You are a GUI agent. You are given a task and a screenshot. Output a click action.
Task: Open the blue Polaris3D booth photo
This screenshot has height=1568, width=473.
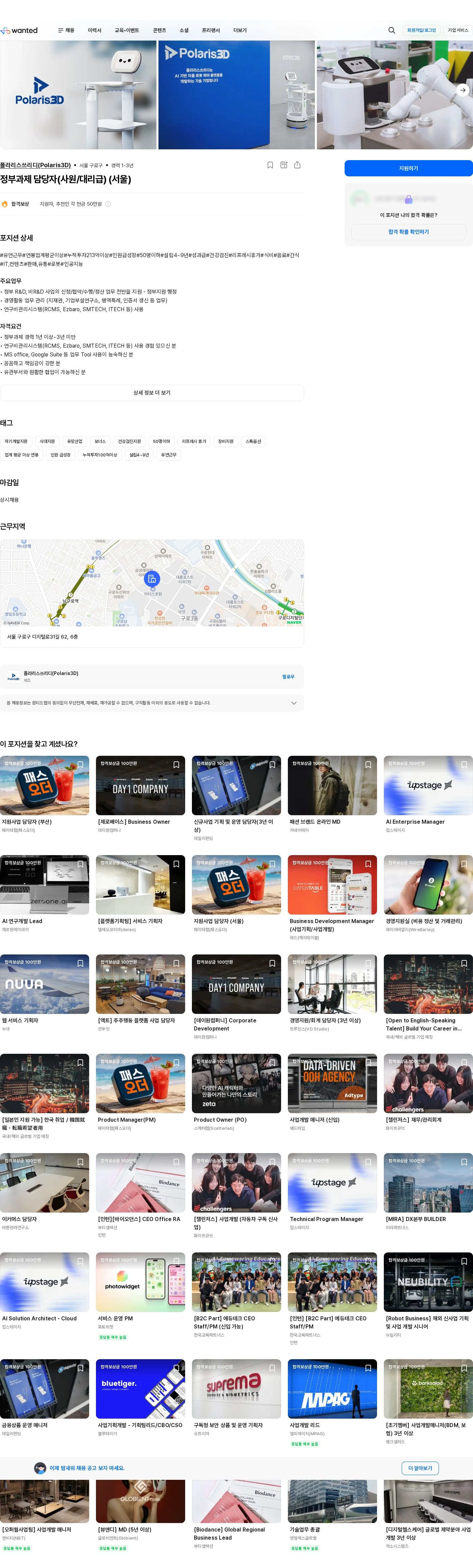[x=236, y=95]
